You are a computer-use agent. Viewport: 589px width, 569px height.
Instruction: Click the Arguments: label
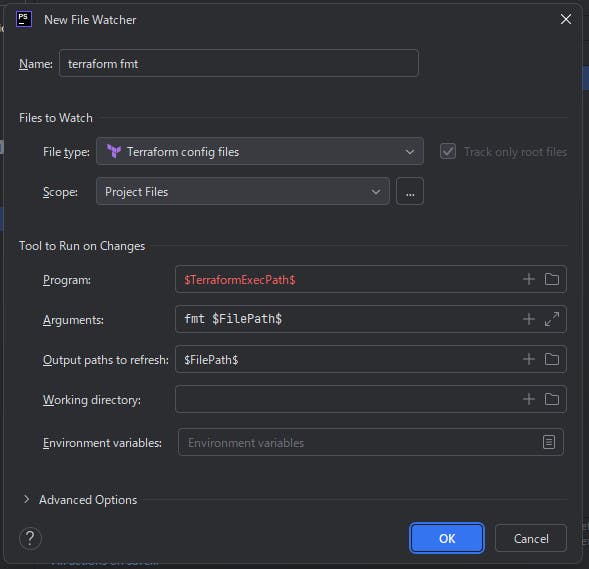[x=73, y=320]
